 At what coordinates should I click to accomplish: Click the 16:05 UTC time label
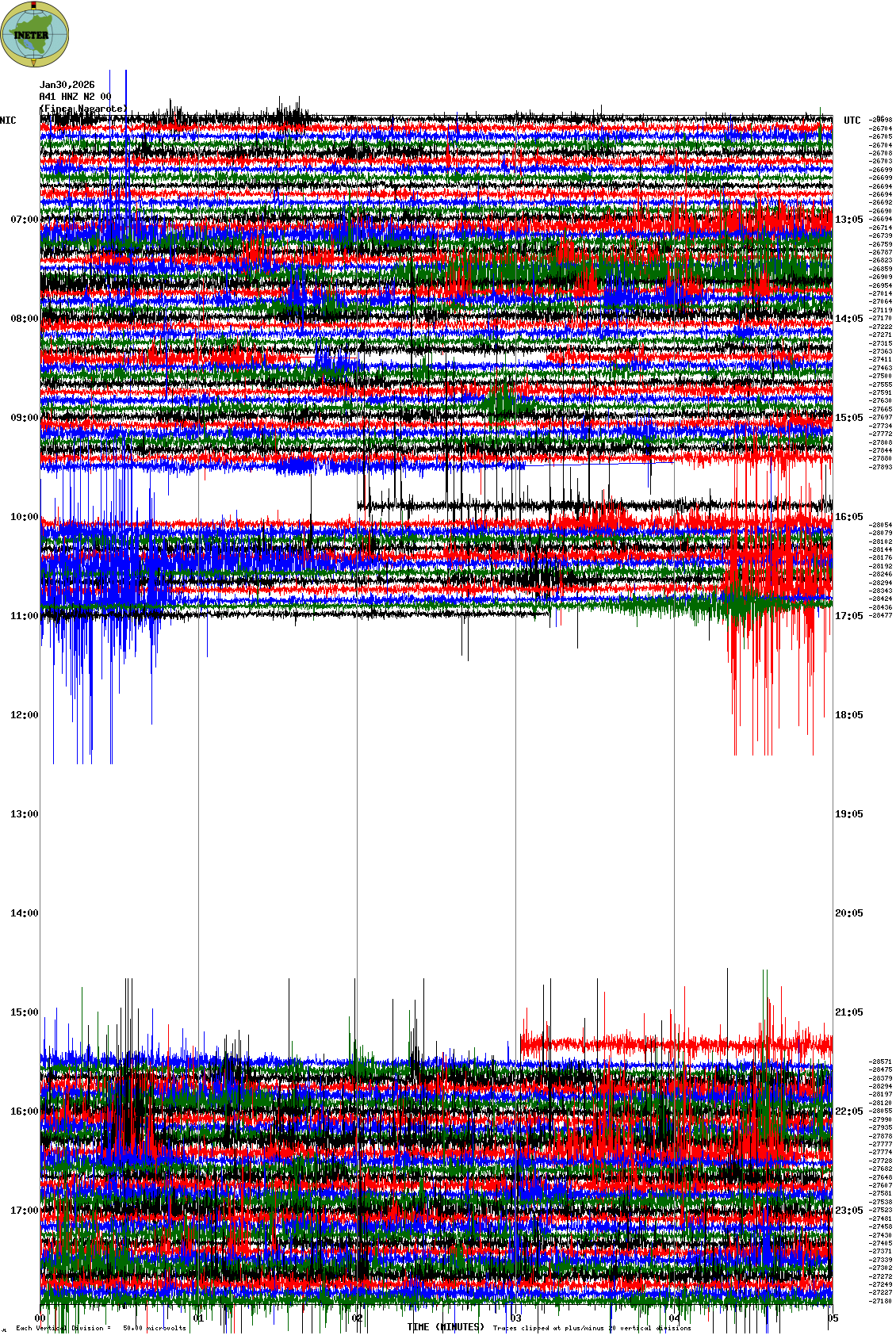(x=848, y=517)
